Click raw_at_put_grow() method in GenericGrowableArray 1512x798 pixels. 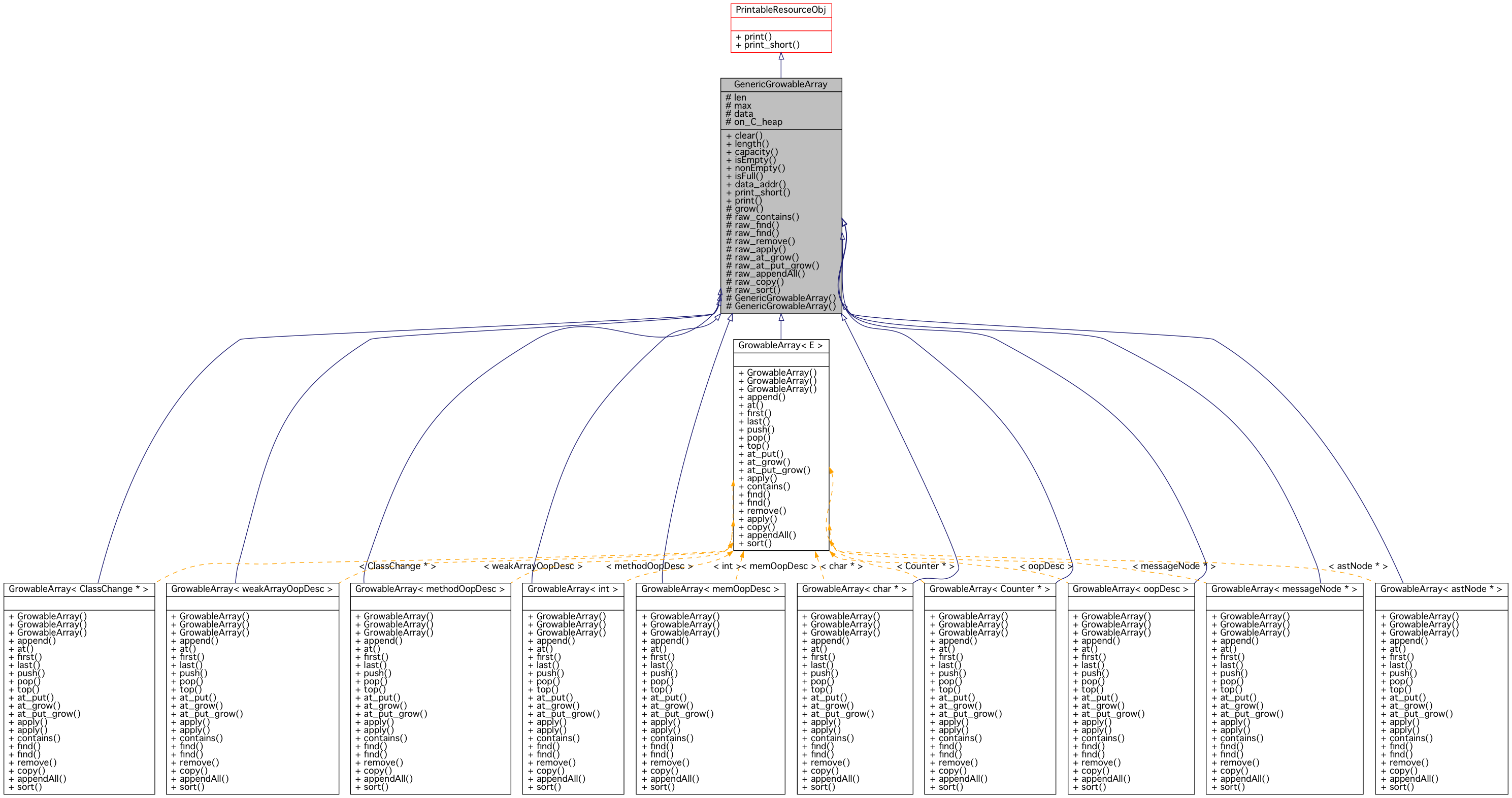(x=776, y=266)
